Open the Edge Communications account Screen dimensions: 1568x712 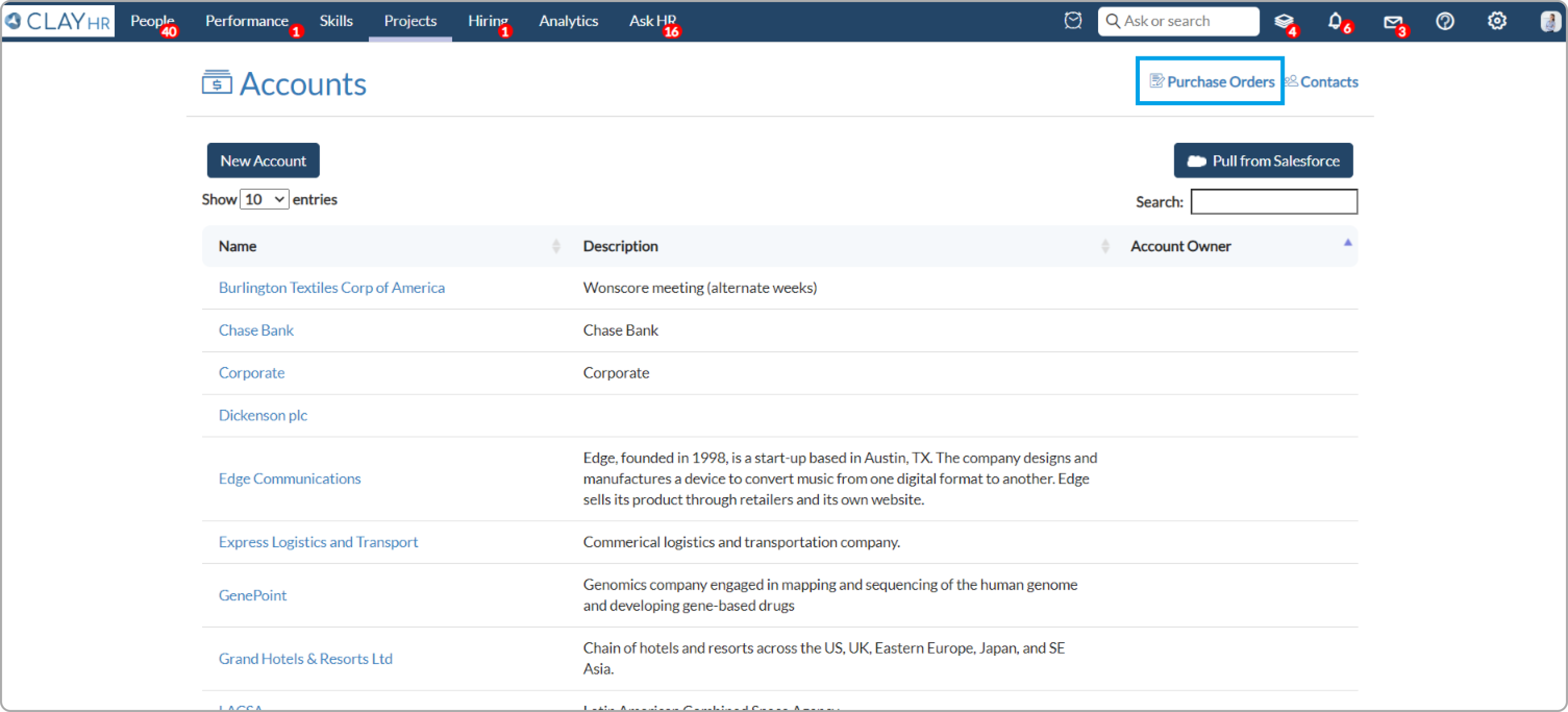tap(290, 479)
